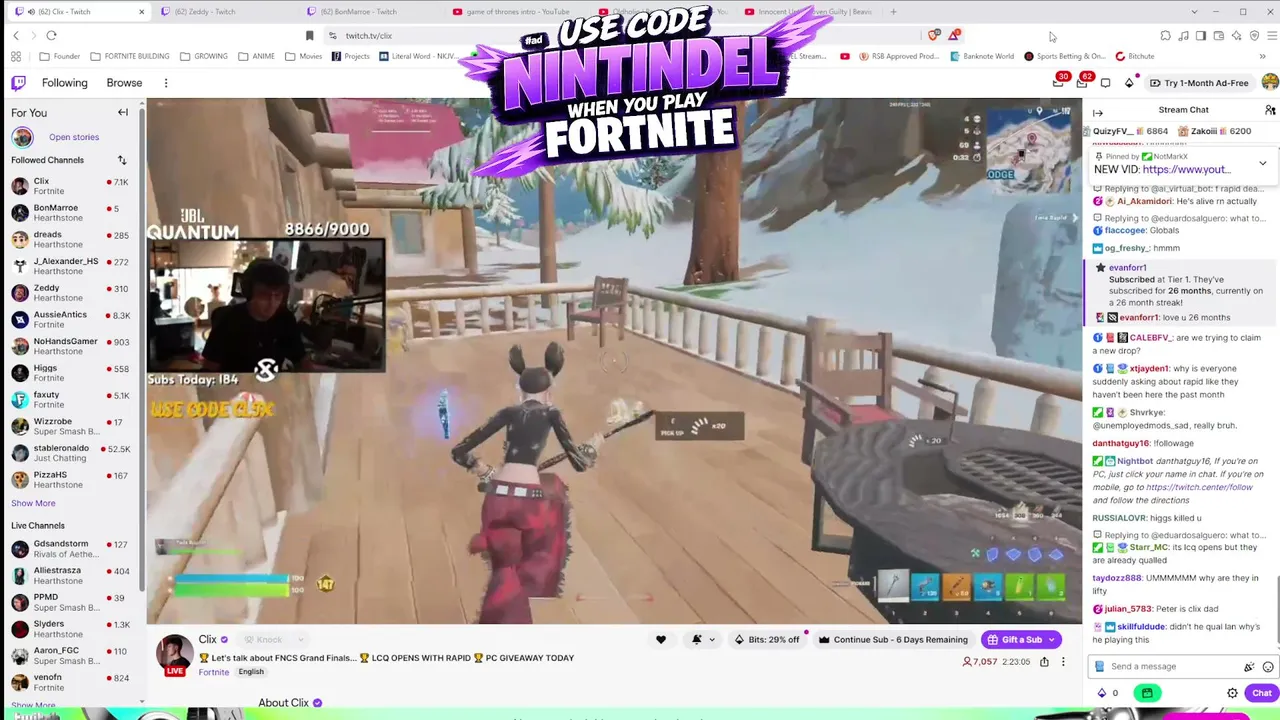
Task: Open Twitch notifications inbox with 62 badge
Action: coord(1082,82)
